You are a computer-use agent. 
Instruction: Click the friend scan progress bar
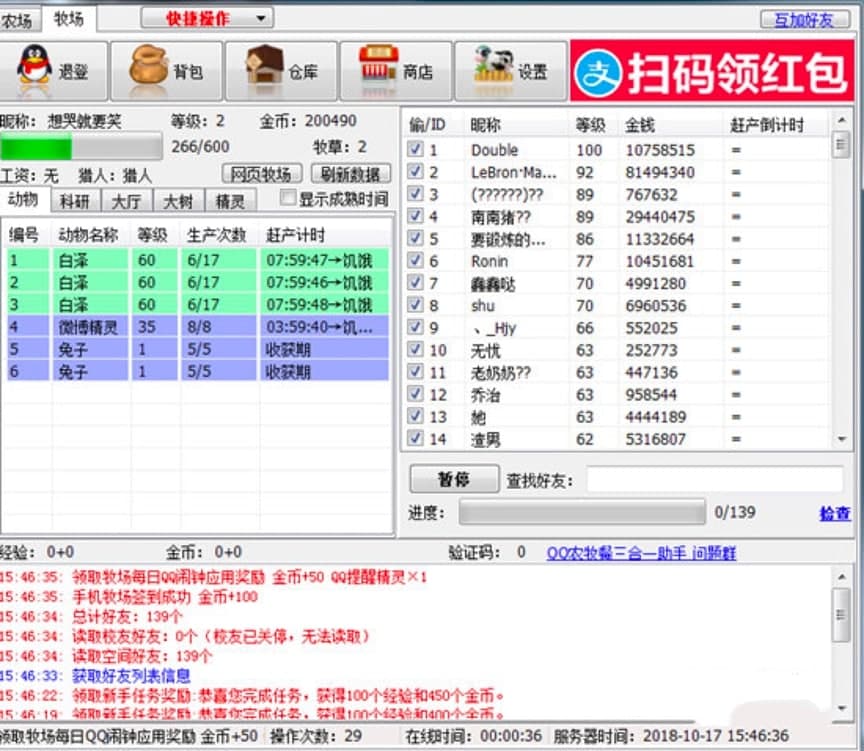coord(581,513)
